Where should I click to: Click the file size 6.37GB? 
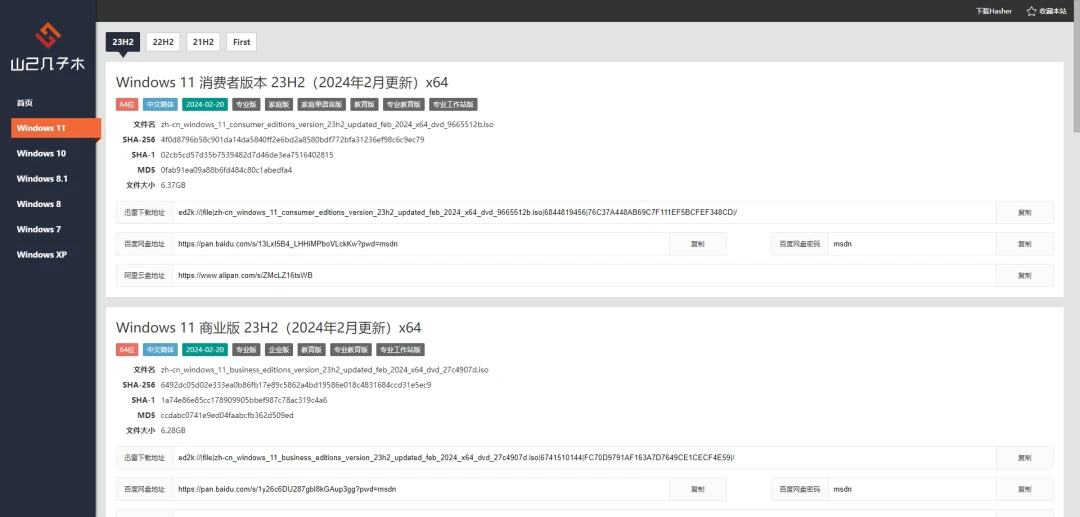point(173,185)
